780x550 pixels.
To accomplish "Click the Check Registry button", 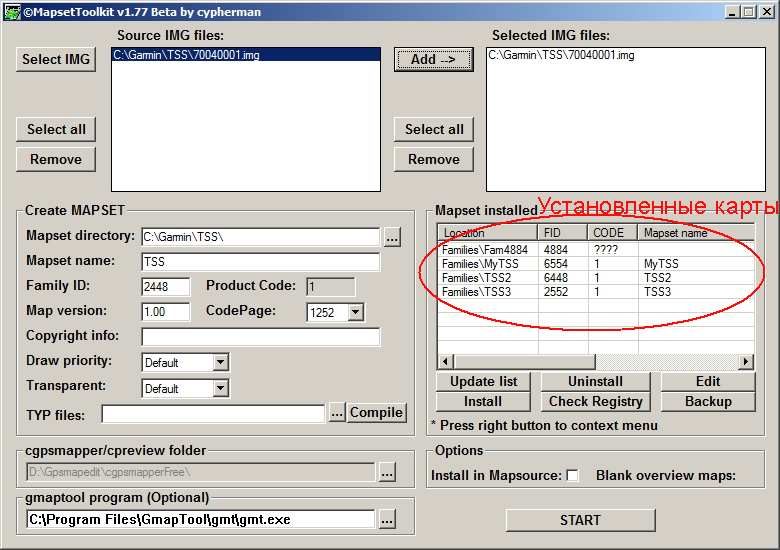I will coord(595,401).
